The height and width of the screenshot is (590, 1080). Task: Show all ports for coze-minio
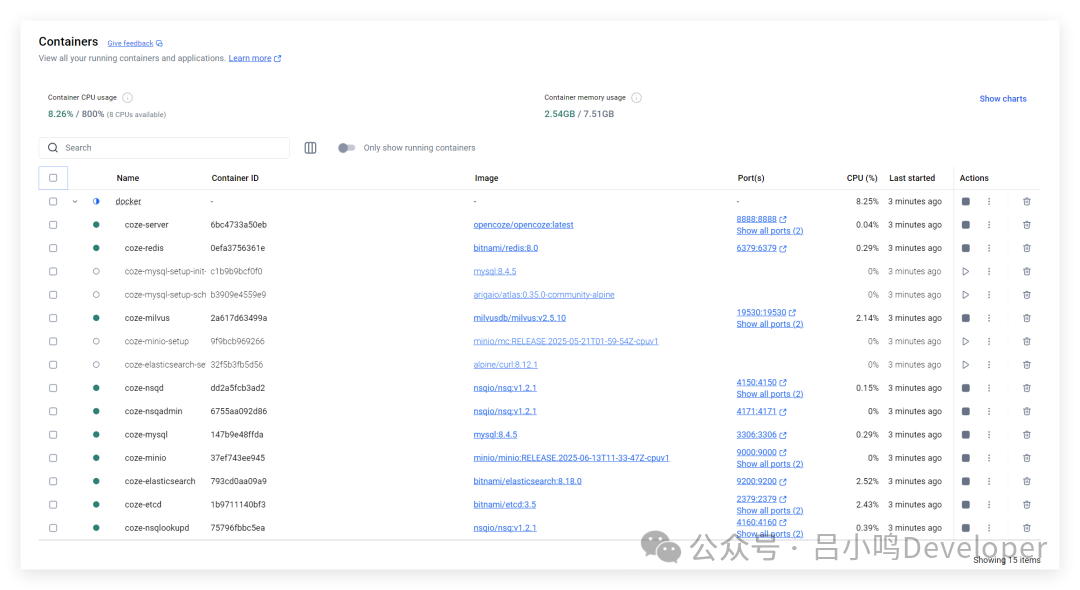point(769,464)
